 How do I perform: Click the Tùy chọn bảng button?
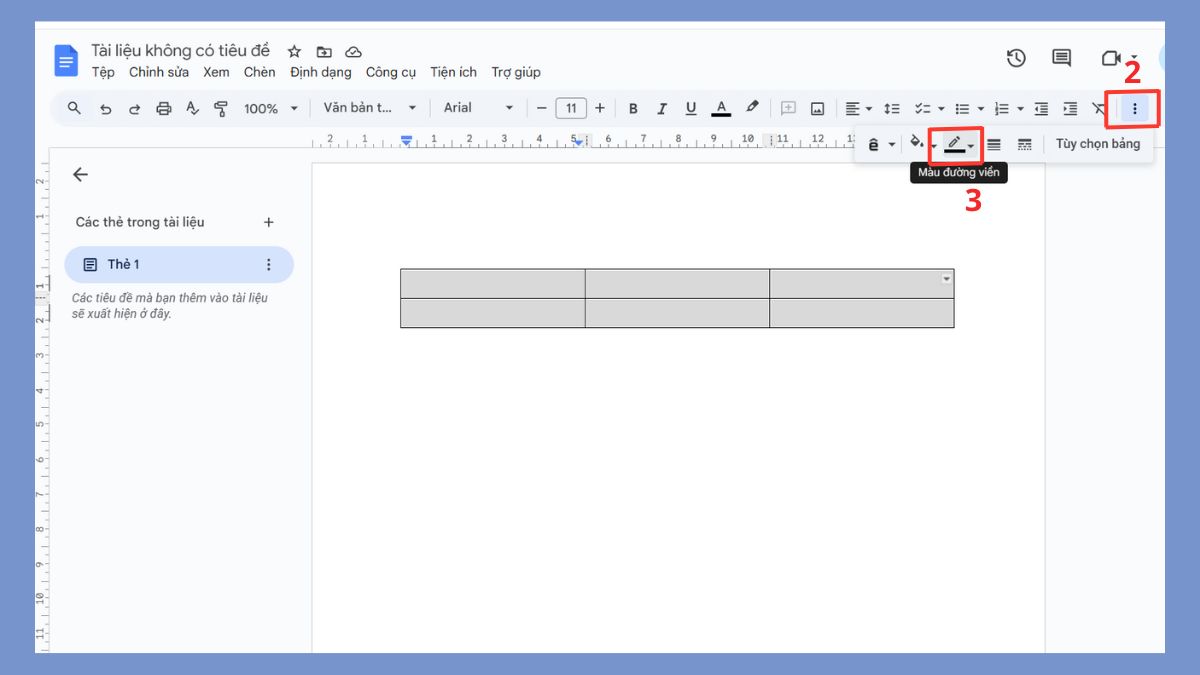pyautogui.click(x=1097, y=144)
